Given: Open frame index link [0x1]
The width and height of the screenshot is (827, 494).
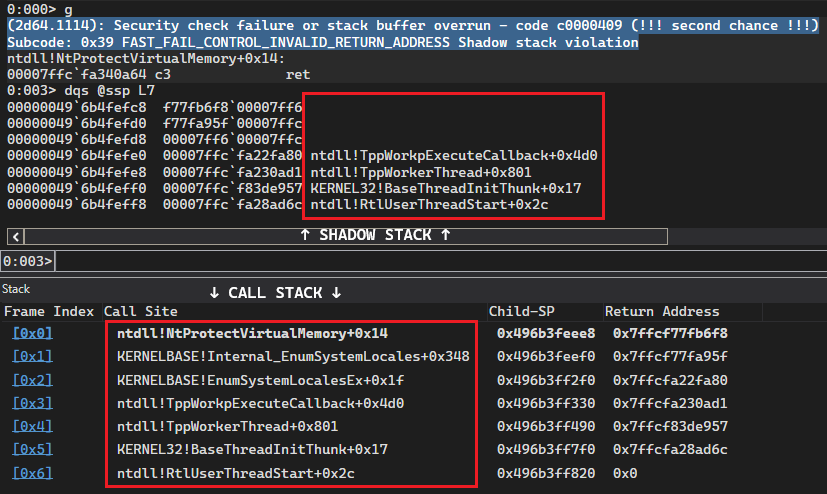Looking at the screenshot, I should click(x=32, y=356).
